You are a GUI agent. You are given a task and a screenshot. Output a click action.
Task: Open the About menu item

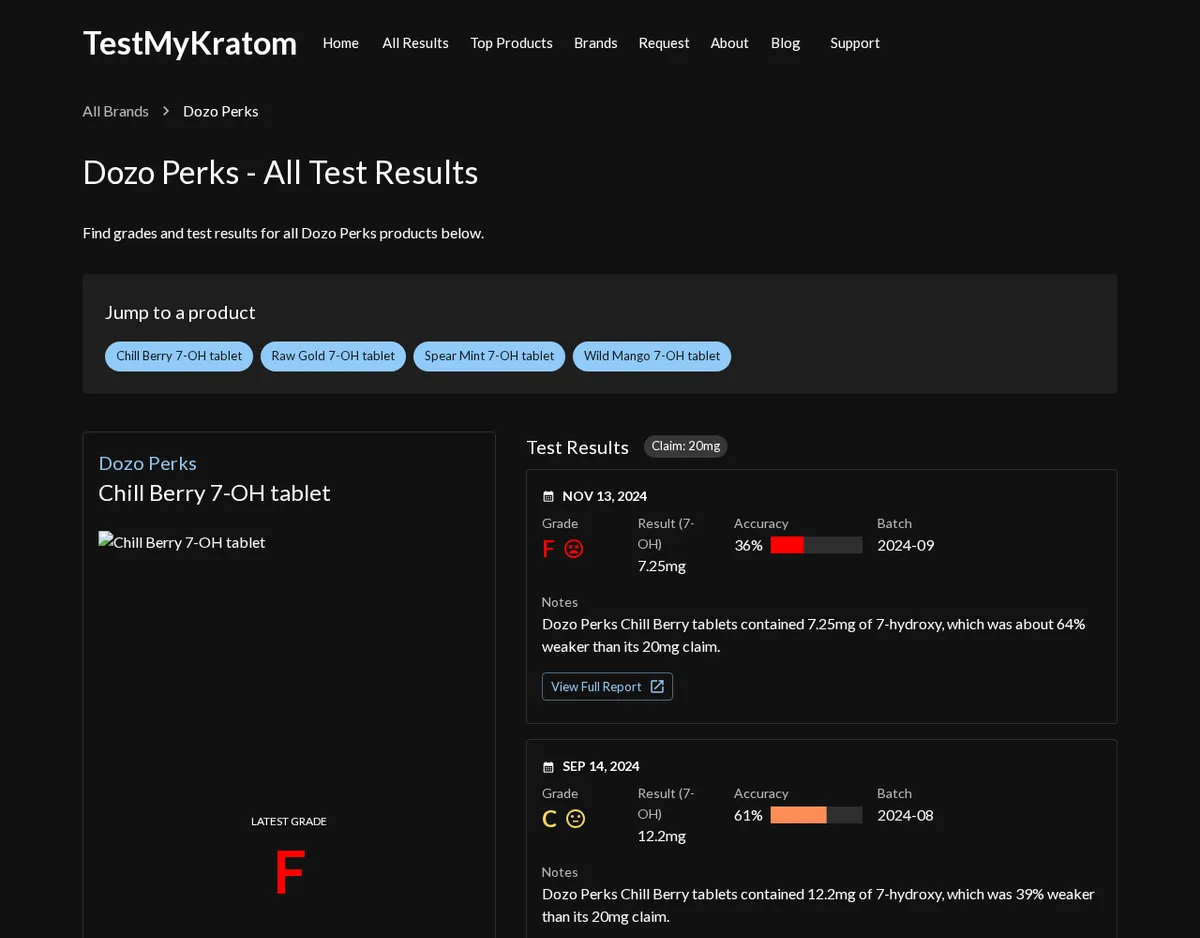[729, 43]
